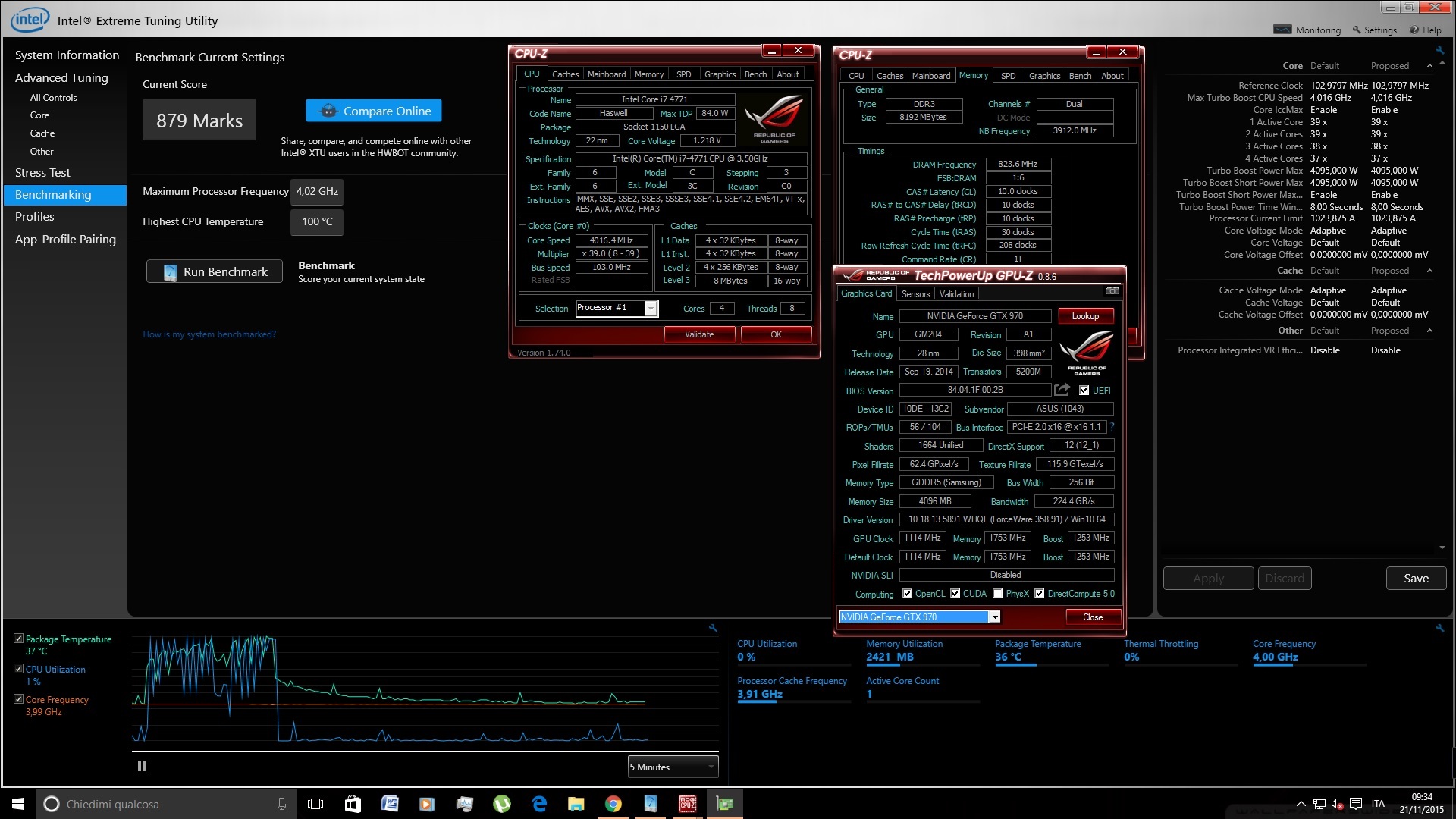Click the Cortana search box
This screenshot has width=1456, height=819.
click(165, 804)
